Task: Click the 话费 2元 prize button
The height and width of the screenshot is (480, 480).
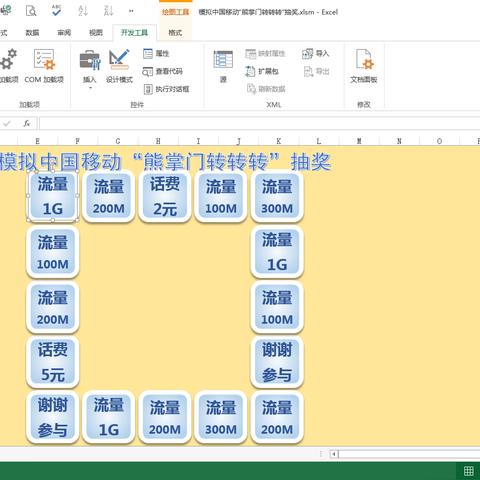Action: 165,196
